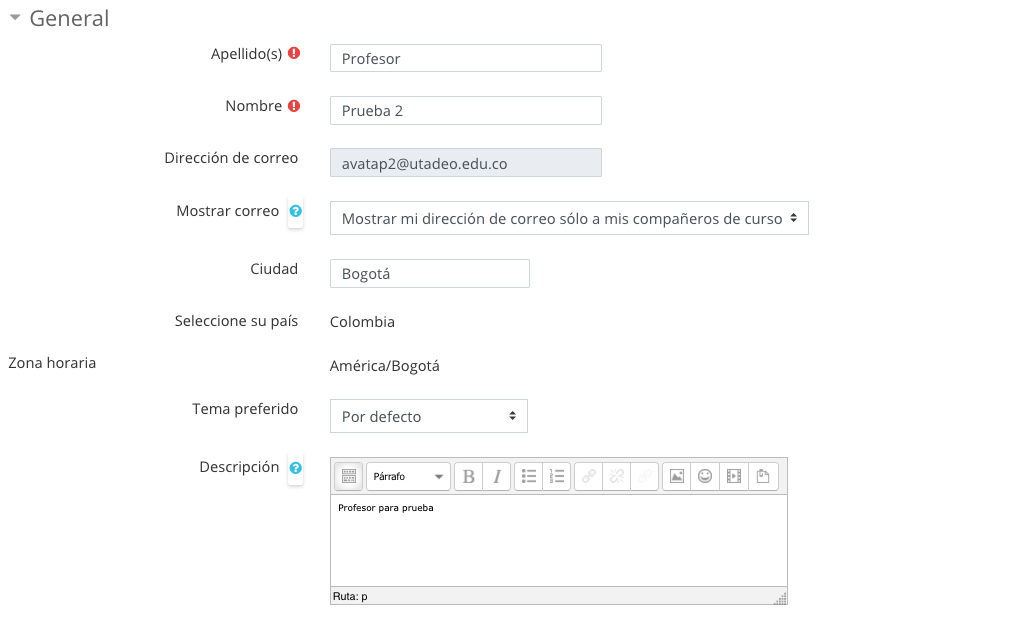Open the Mostrar correo dropdown

pyautogui.click(x=569, y=219)
